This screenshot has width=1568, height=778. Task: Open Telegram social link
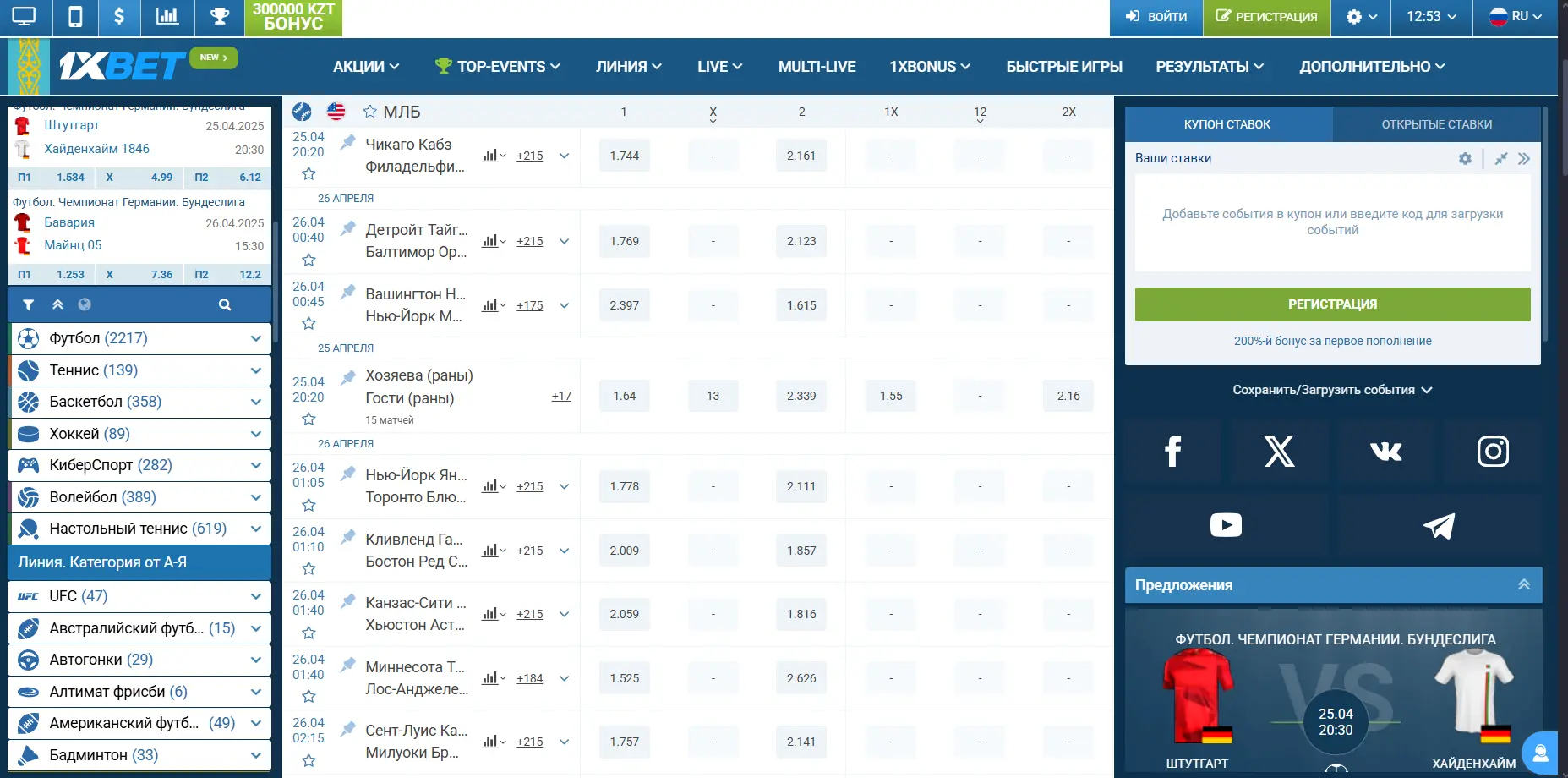1439,525
